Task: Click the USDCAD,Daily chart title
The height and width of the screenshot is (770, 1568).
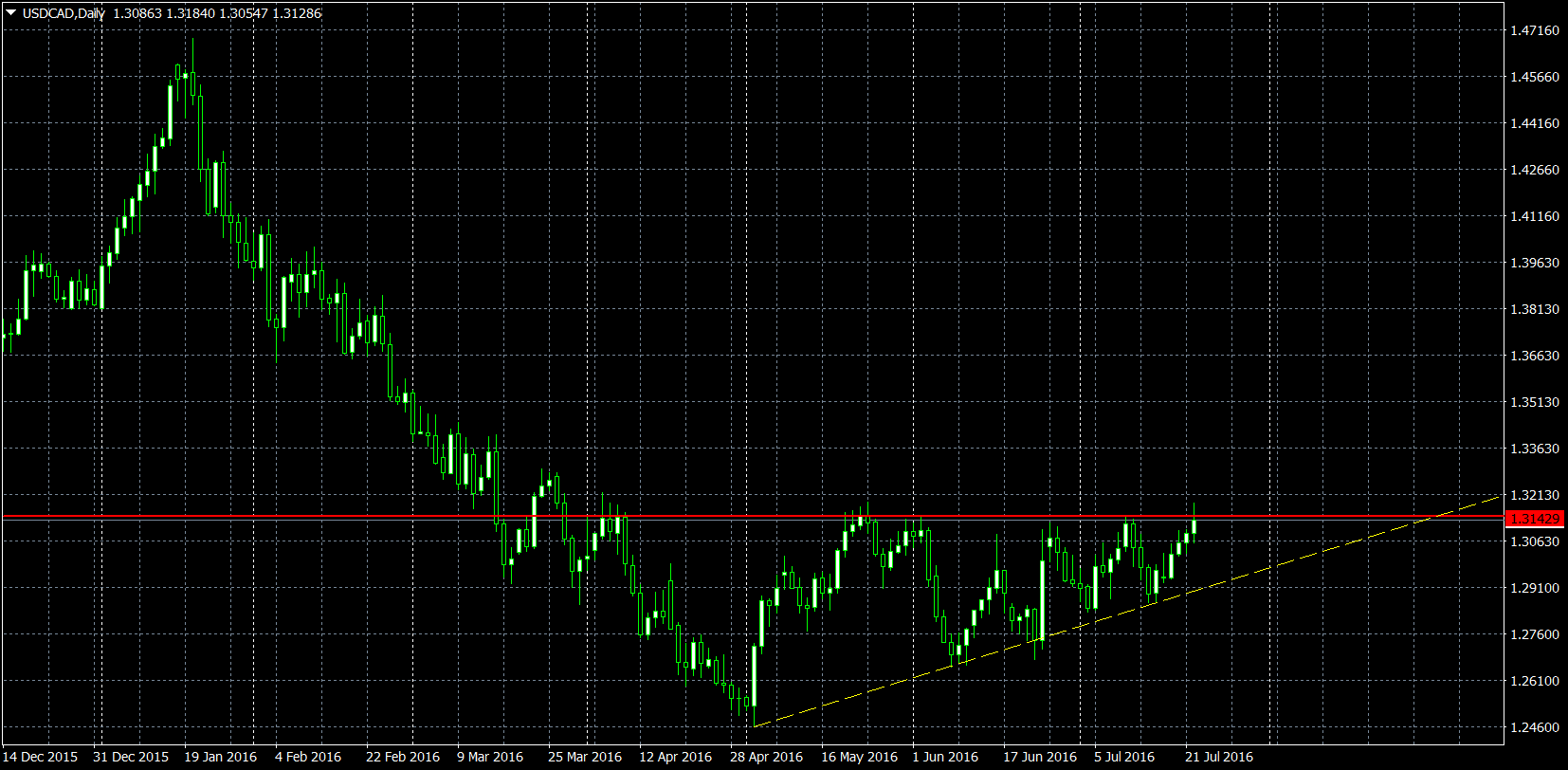Action: coord(64,13)
